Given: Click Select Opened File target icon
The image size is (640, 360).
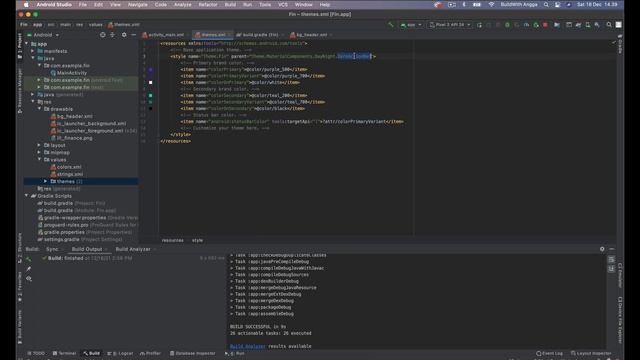Looking at the screenshot, I should [x=102, y=35].
